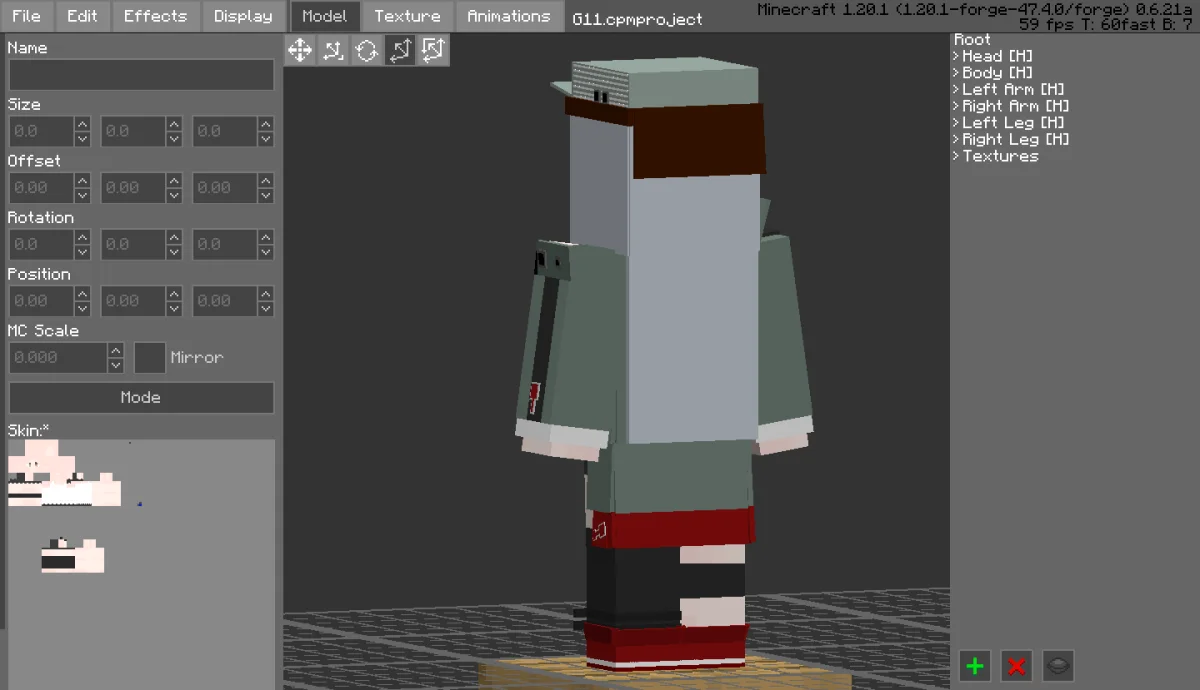Decrease the second Offset value with down arrow
Image resolution: width=1200 pixels, height=690 pixels.
174,196
